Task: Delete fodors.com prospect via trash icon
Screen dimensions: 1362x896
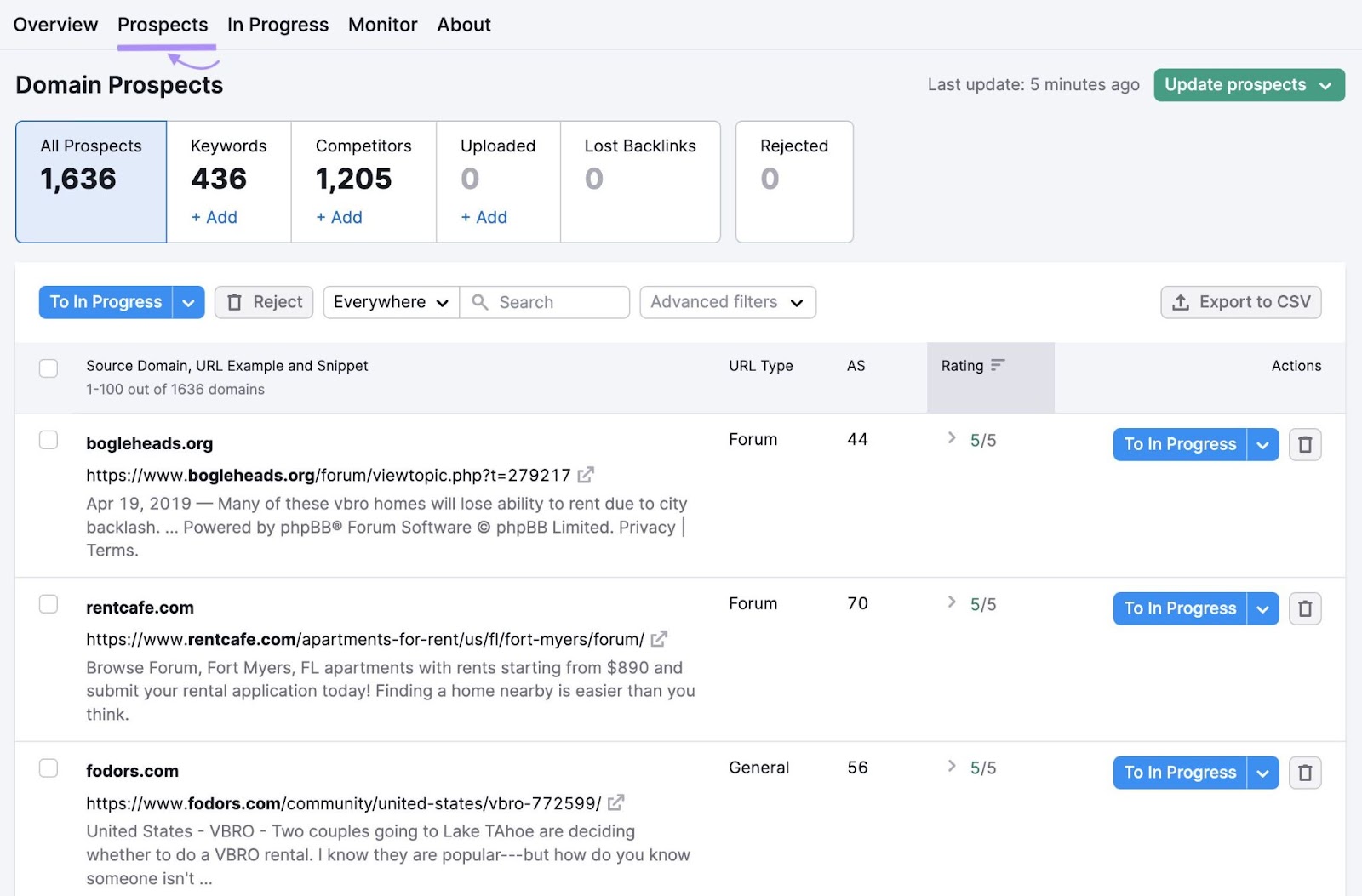Action: [1305, 773]
